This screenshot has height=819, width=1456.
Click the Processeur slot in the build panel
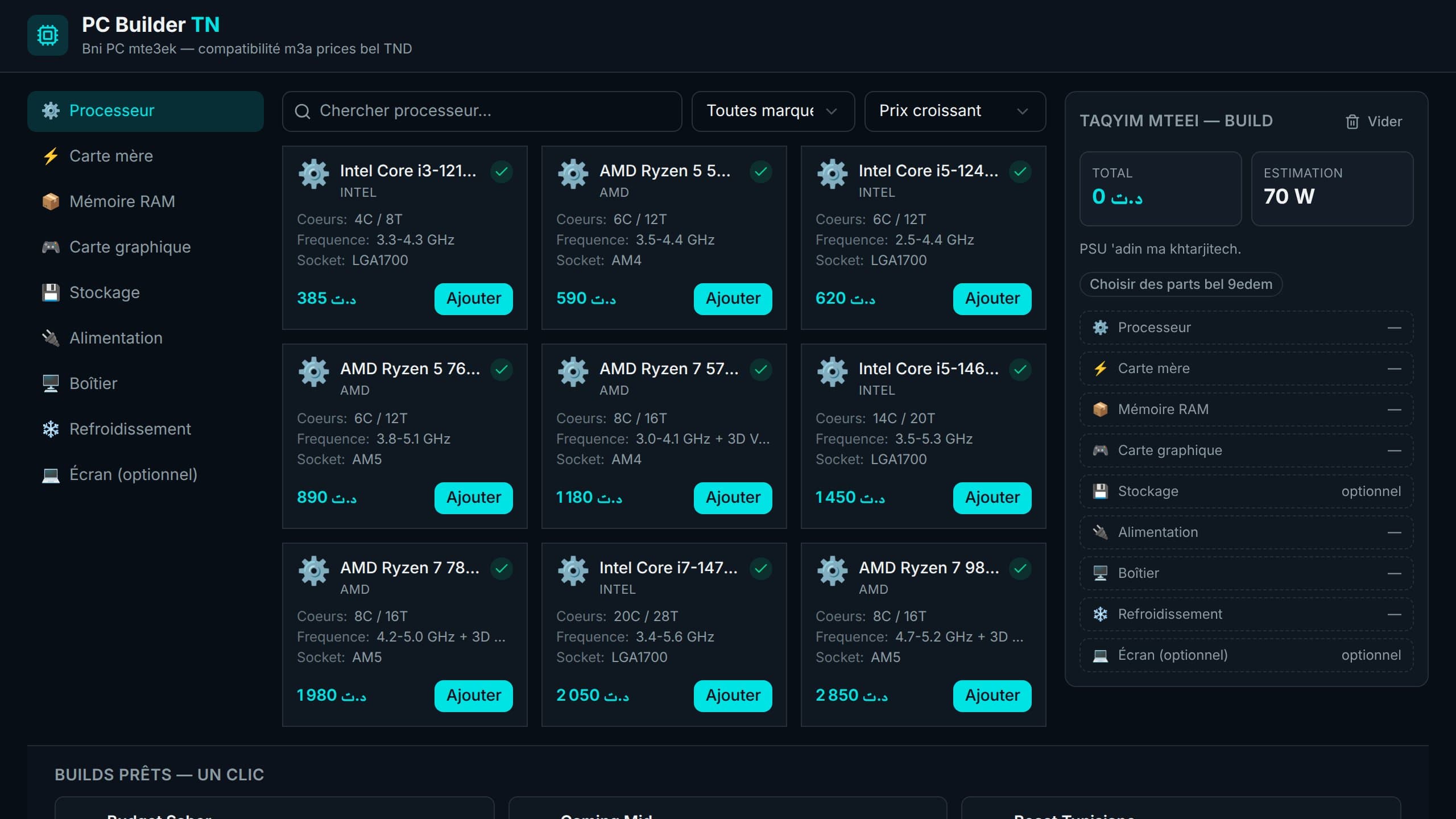tap(1246, 328)
